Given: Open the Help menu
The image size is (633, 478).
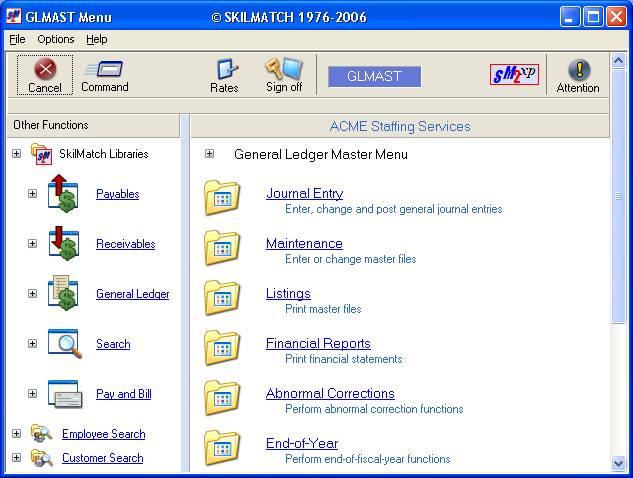Looking at the screenshot, I should click(96, 39).
